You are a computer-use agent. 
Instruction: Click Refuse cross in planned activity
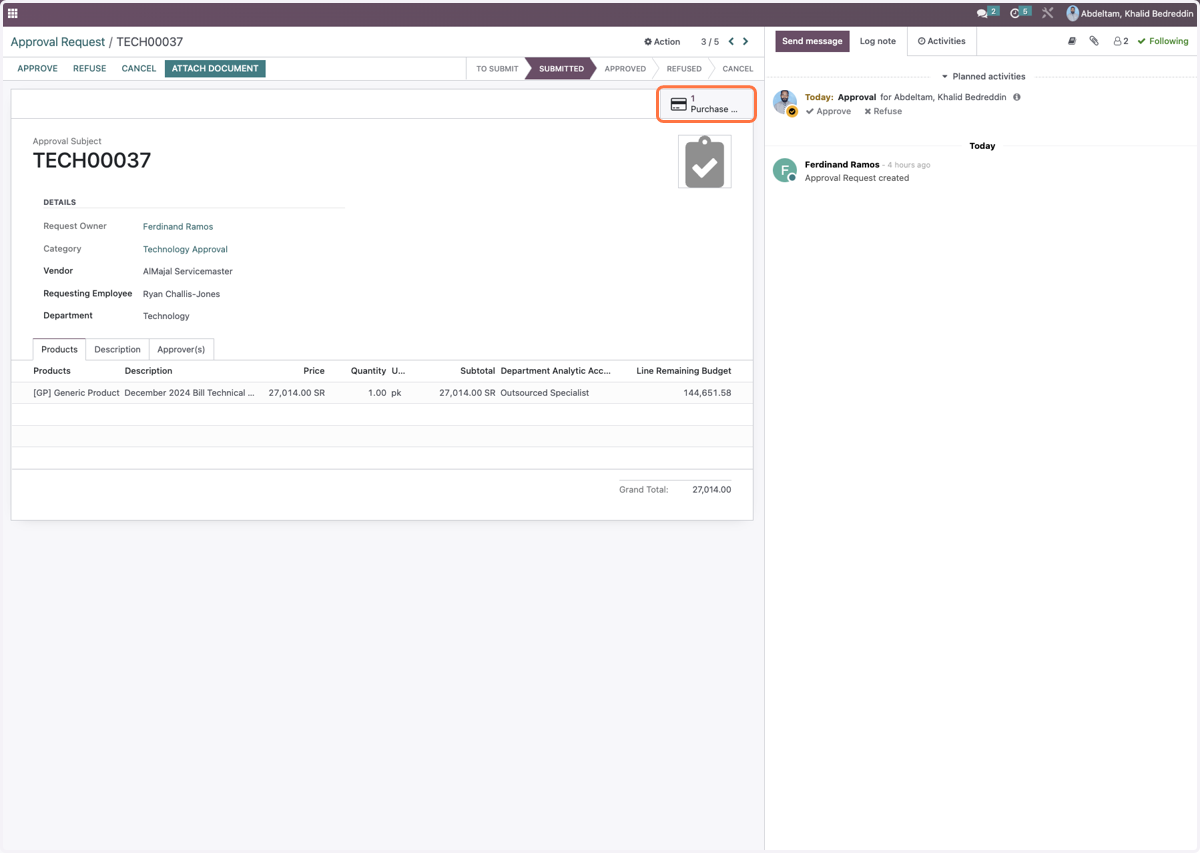click(x=883, y=111)
